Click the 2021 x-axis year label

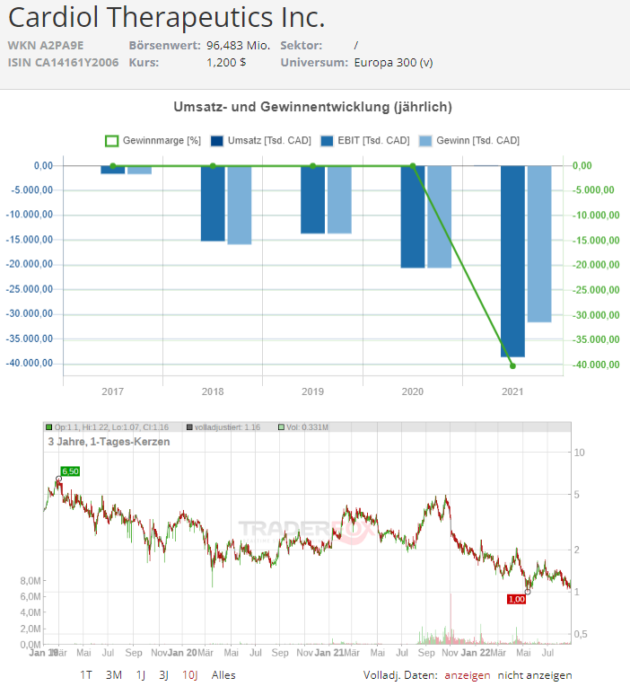[x=513, y=392]
